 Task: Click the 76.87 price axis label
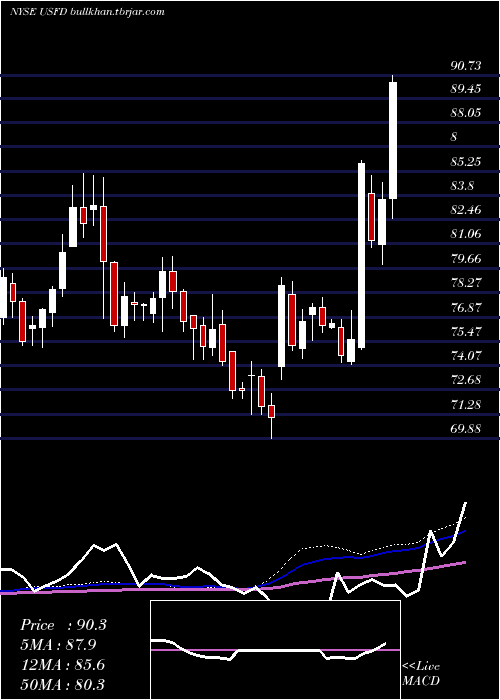(x=466, y=308)
